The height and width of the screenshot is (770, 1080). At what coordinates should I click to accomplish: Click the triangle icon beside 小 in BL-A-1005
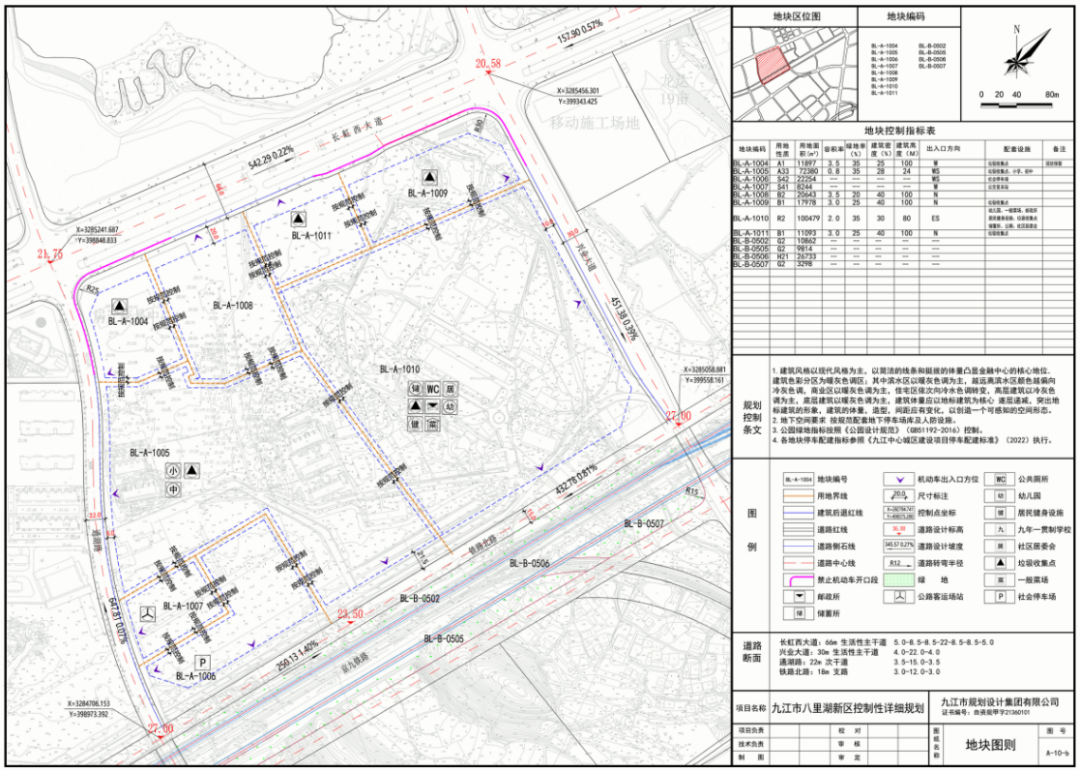click(192, 471)
